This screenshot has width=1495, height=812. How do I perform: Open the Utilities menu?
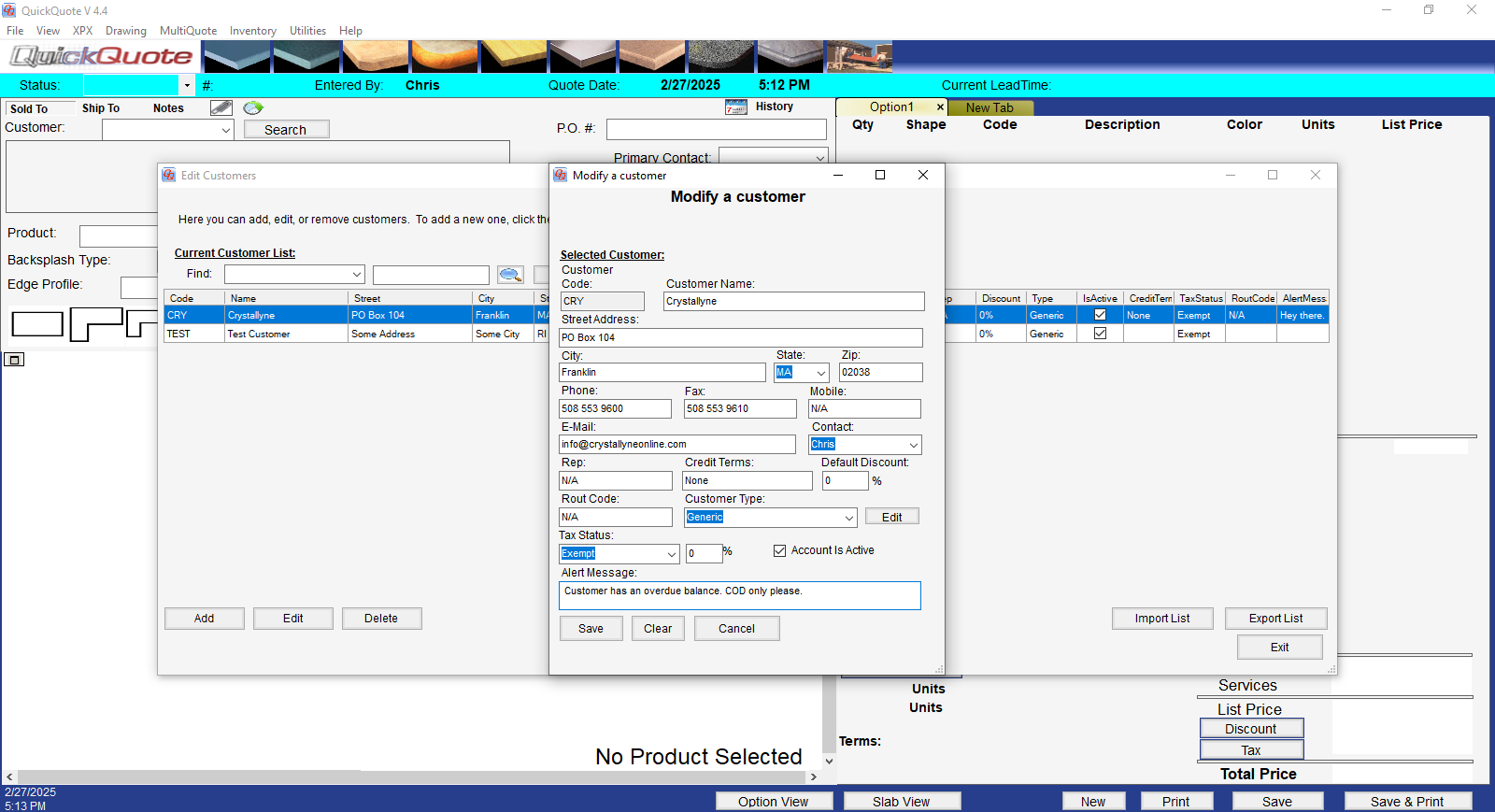tap(307, 31)
